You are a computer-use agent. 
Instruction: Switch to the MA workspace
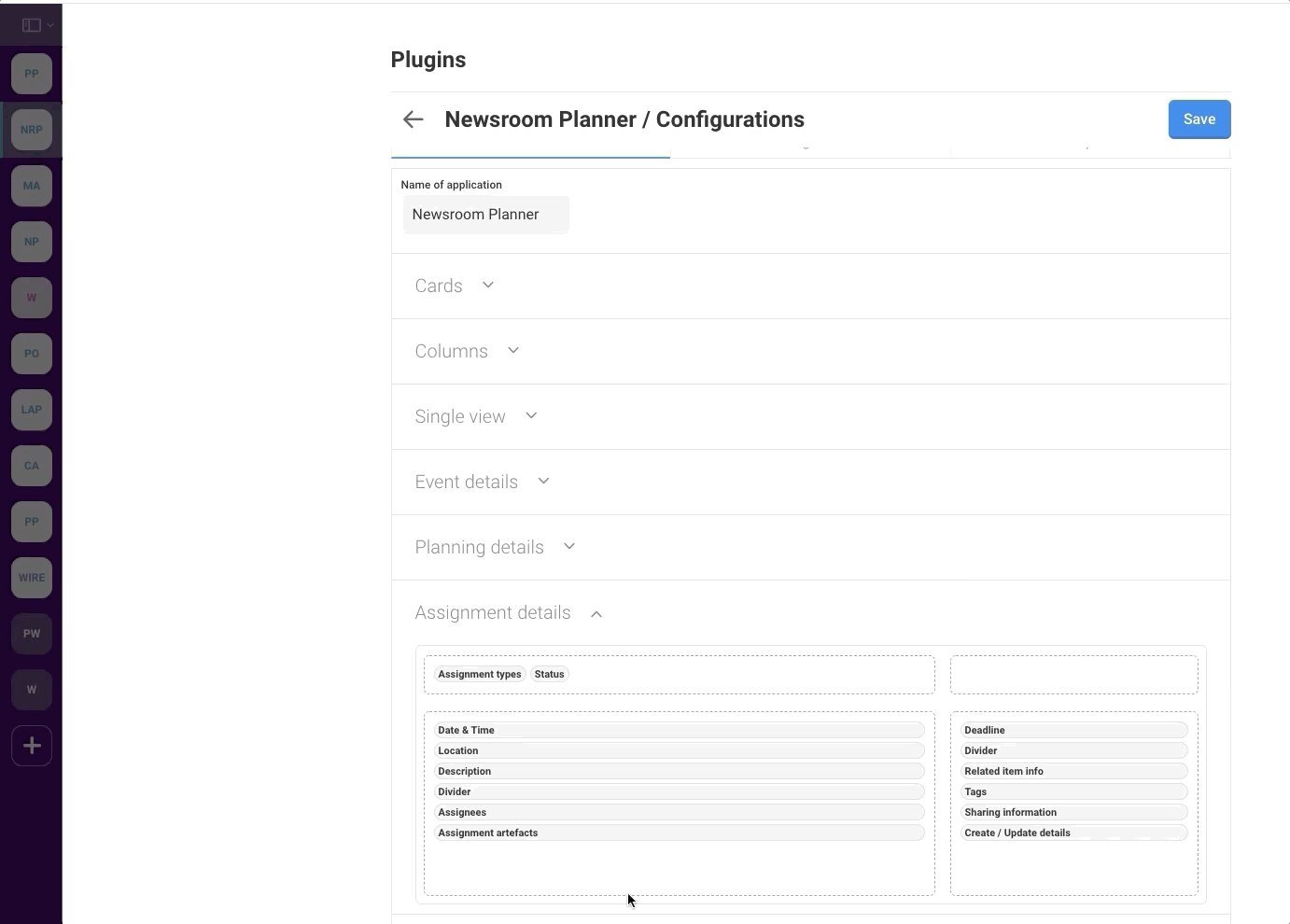[x=32, y=186]
